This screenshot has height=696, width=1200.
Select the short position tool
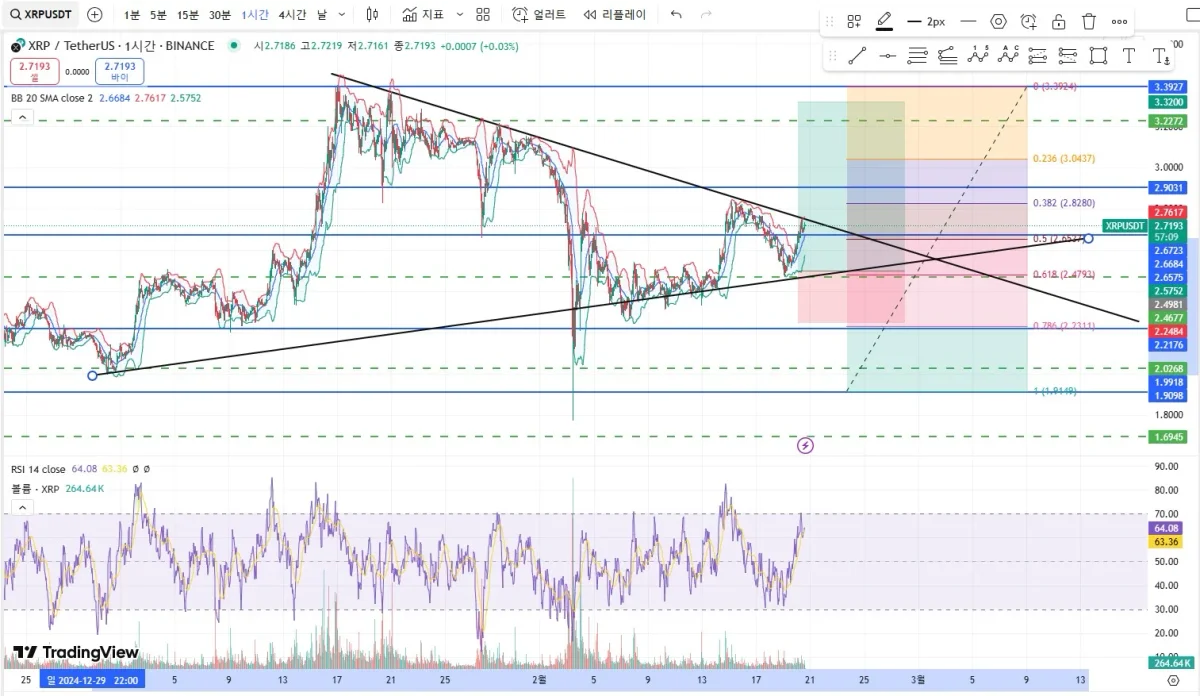1068,56
